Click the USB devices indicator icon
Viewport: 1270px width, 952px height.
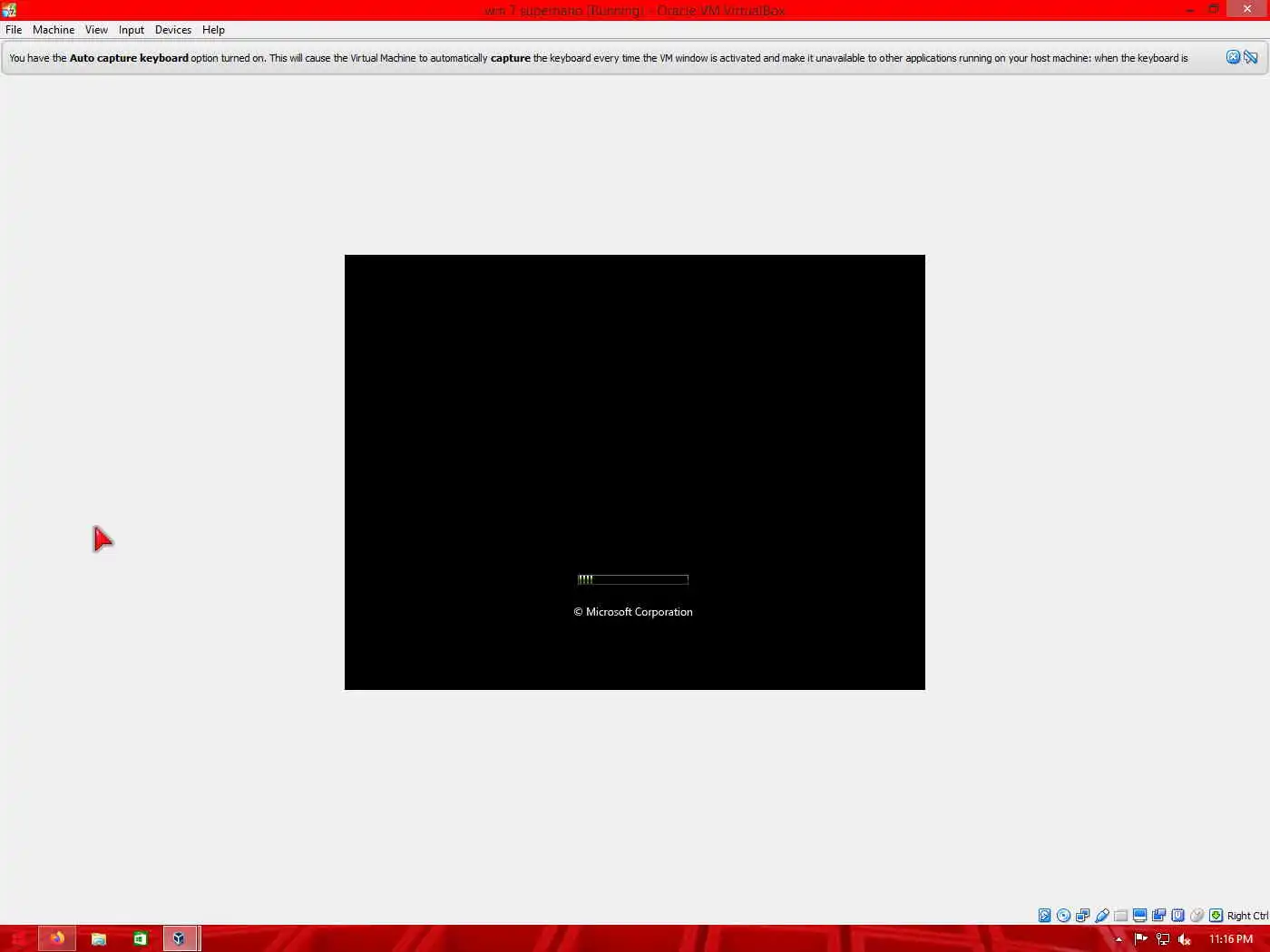click(x=1101, y=916)
